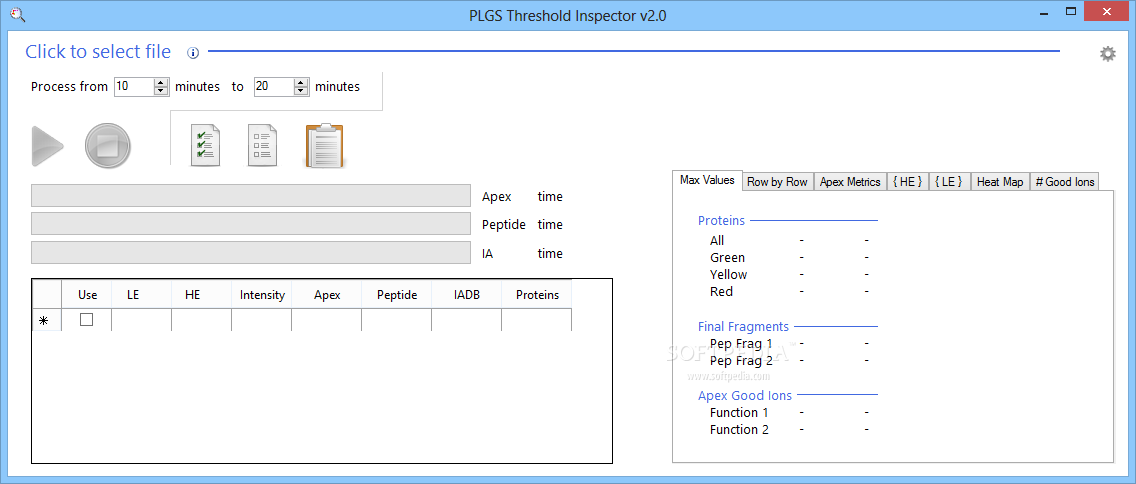Click the unchecked checklist document icon

[262, 146]
